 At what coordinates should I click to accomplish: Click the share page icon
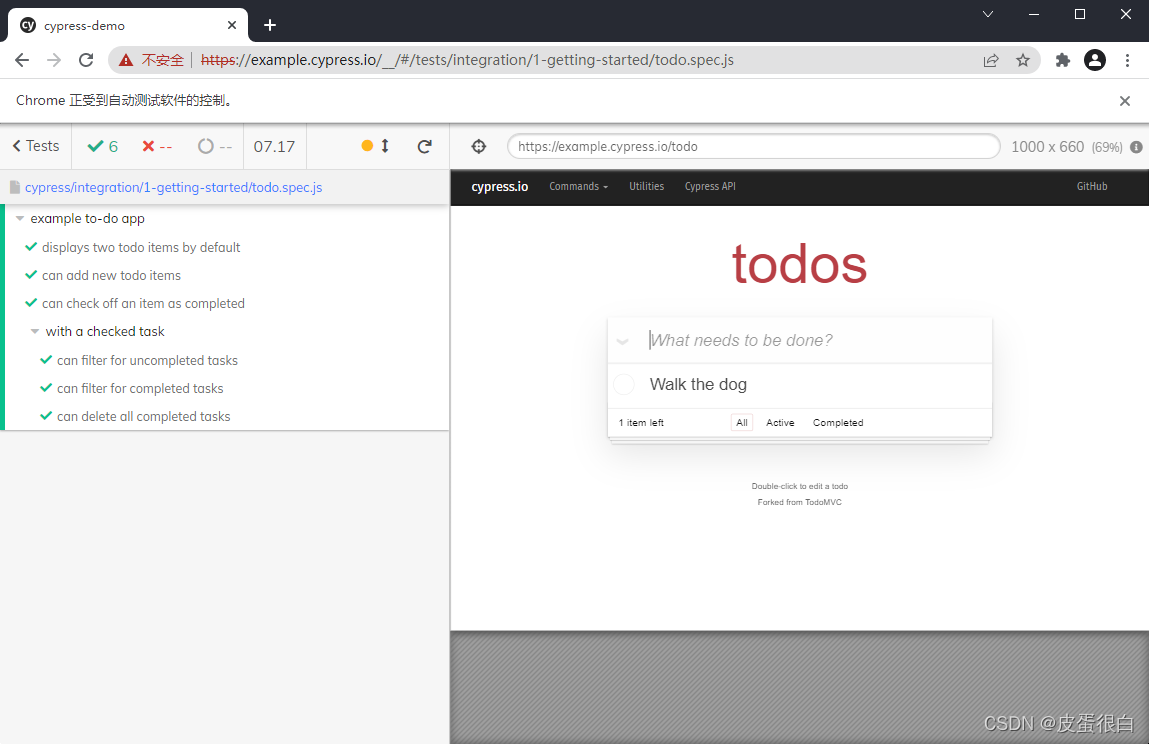[991, 60]
